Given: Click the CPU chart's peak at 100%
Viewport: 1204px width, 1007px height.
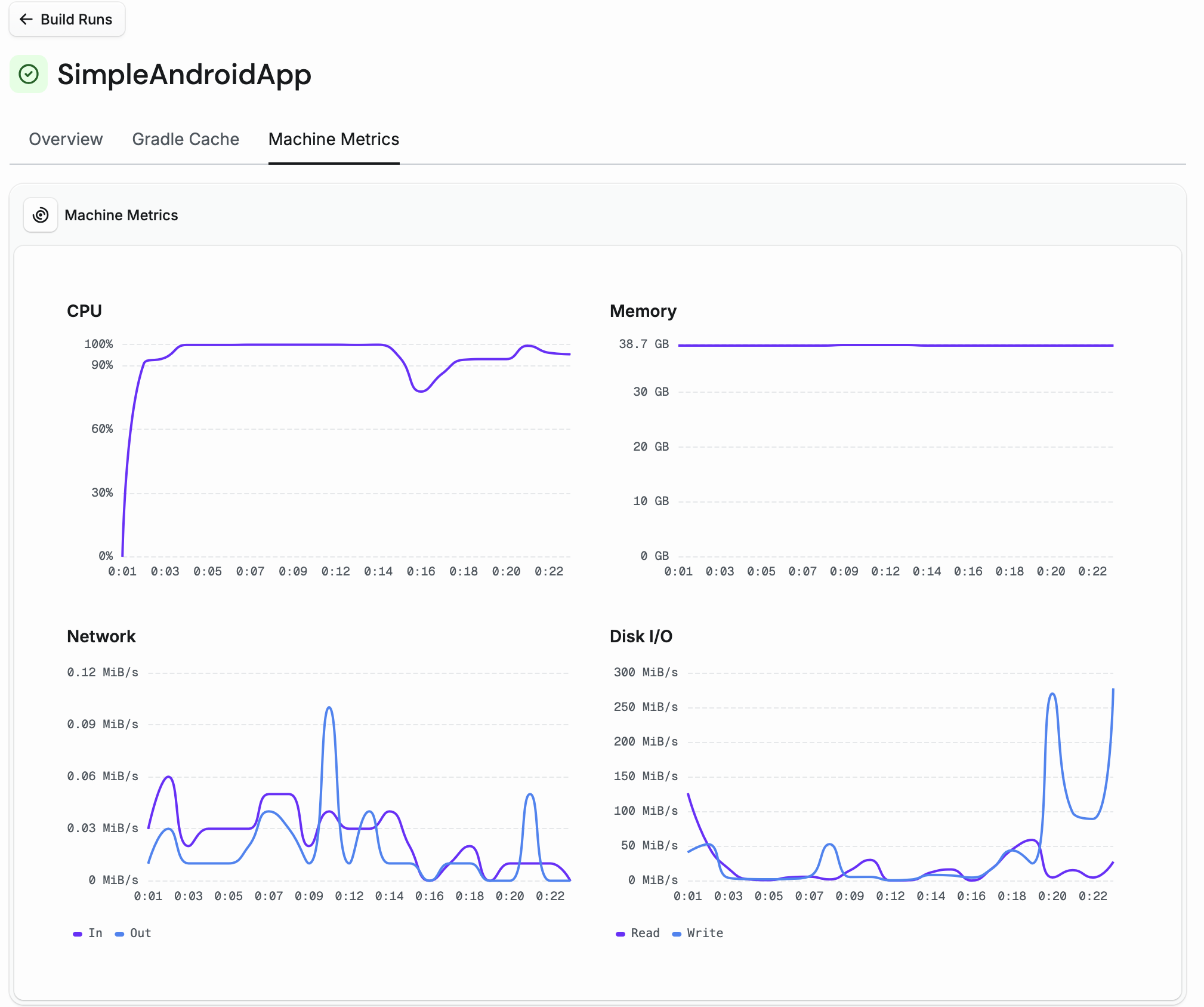Looking at the screenshot, I should (x=268, y=344).
